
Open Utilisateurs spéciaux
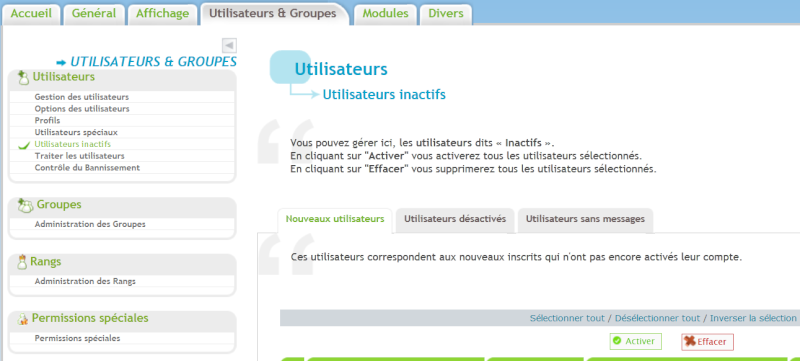(76, 132)
